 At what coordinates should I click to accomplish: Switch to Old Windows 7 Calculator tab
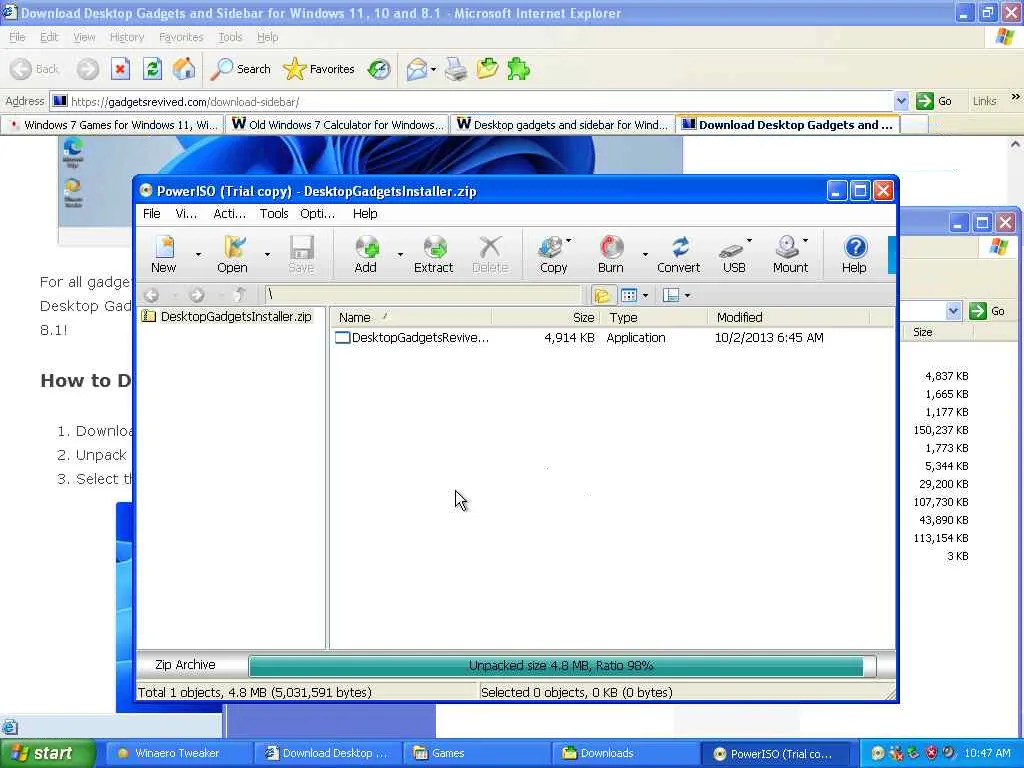[x=337, y=125]
